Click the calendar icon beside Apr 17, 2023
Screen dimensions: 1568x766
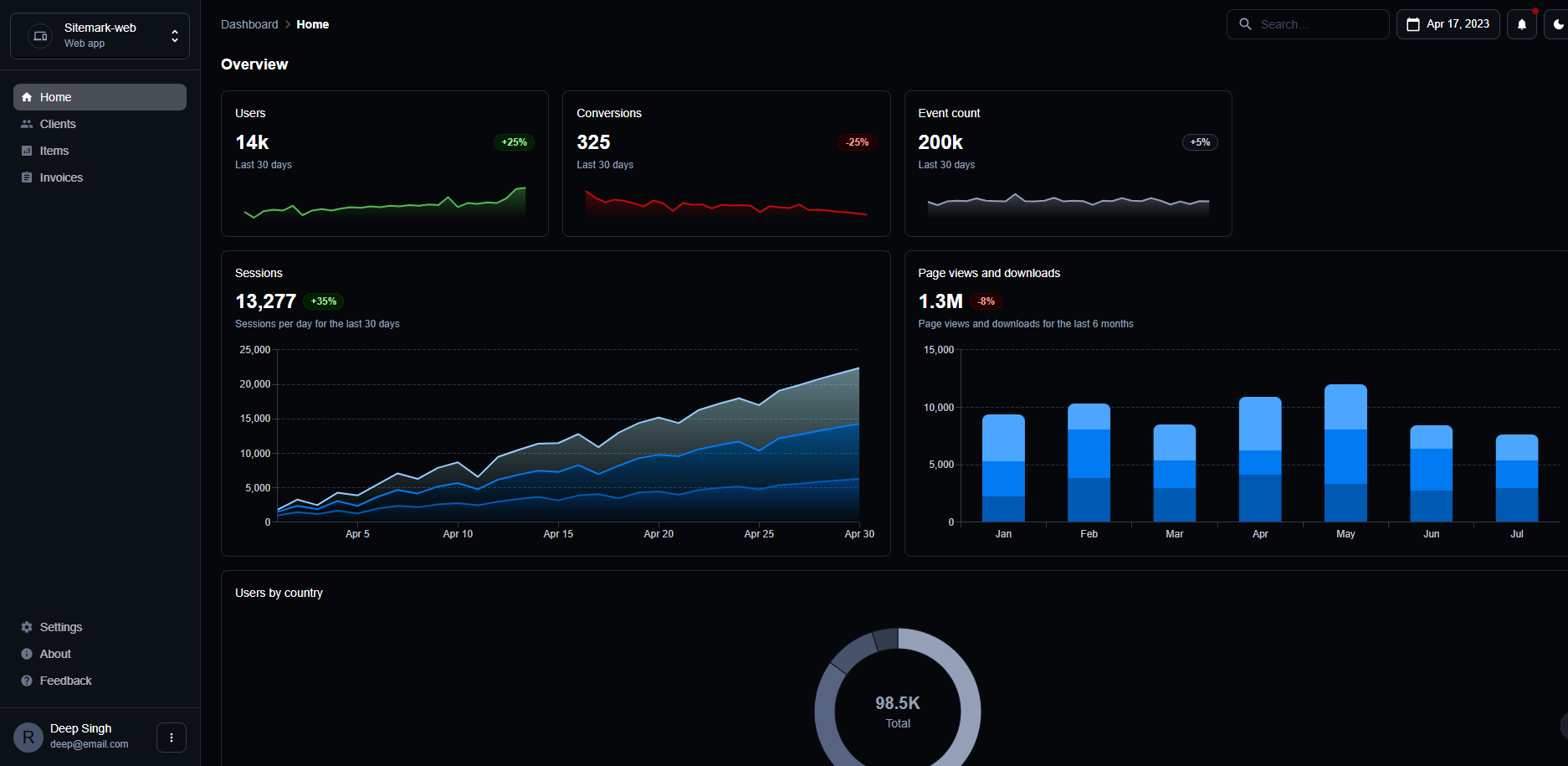pos(1413,24)
